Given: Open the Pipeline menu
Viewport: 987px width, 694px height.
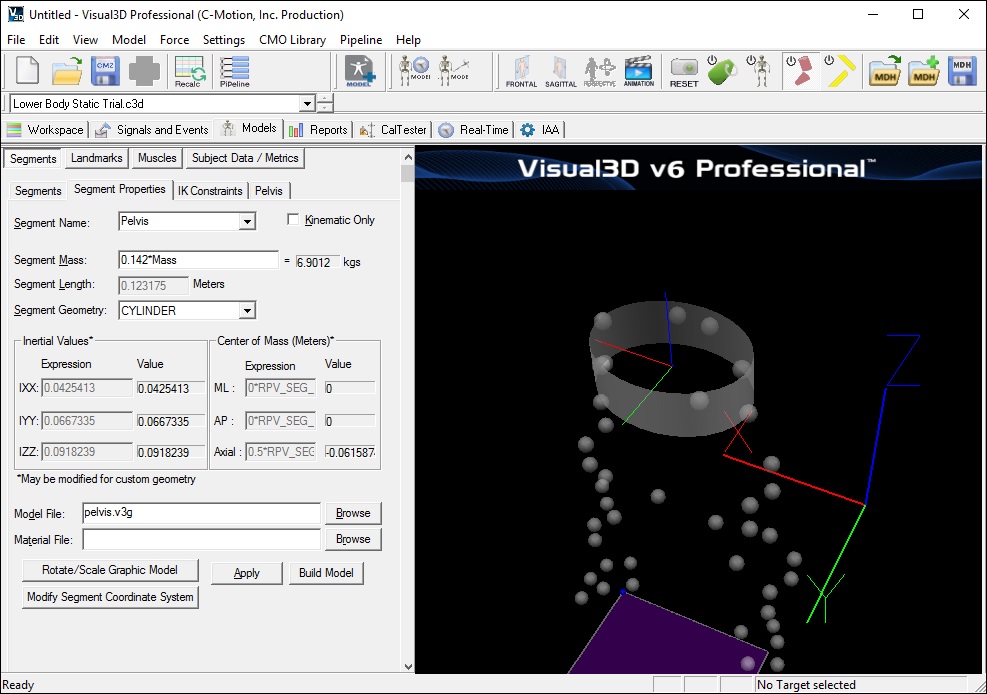Looking at the screenshot, I should click(361, 40).
